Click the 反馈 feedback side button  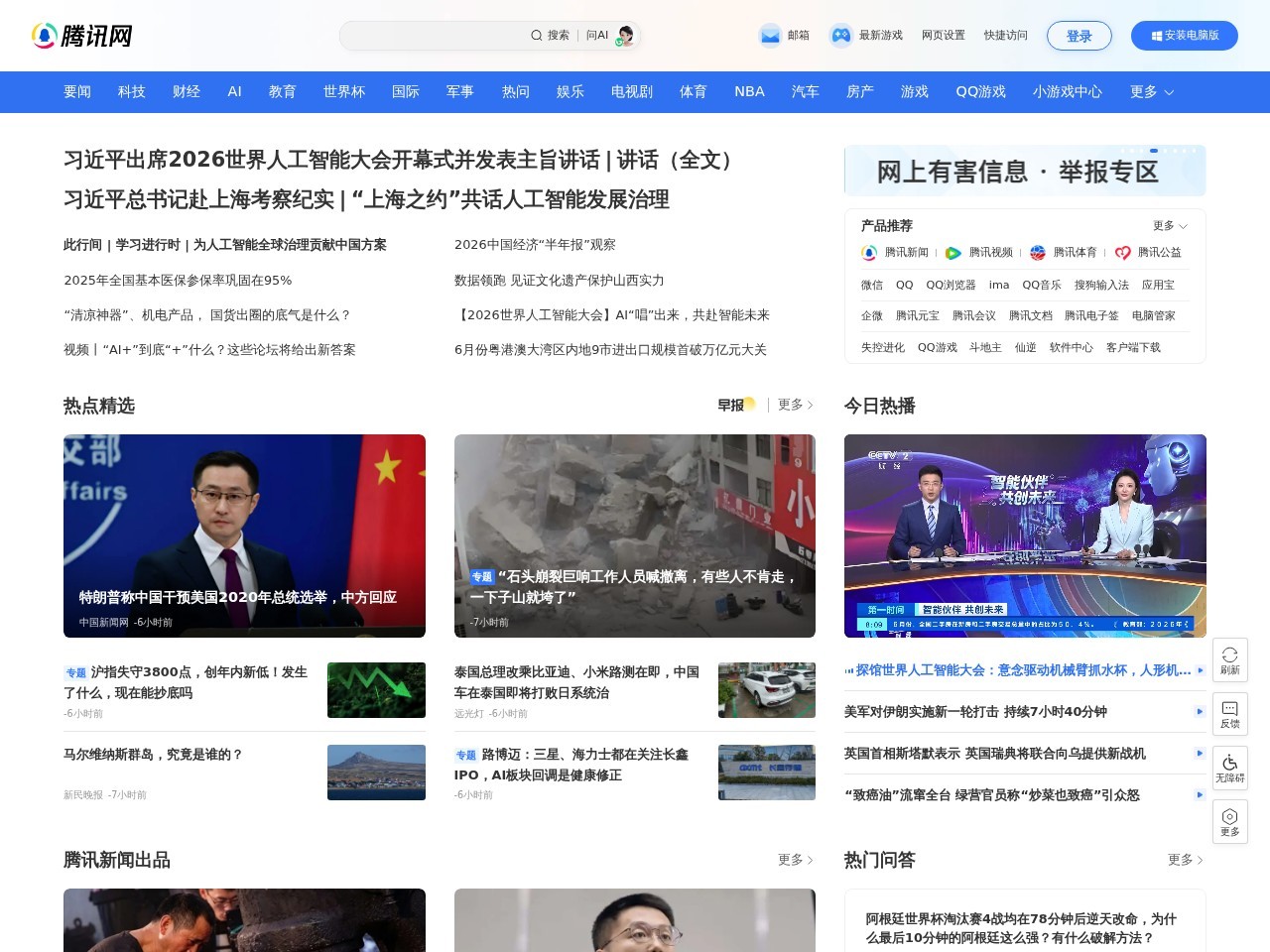click(x=1230, y=713)
